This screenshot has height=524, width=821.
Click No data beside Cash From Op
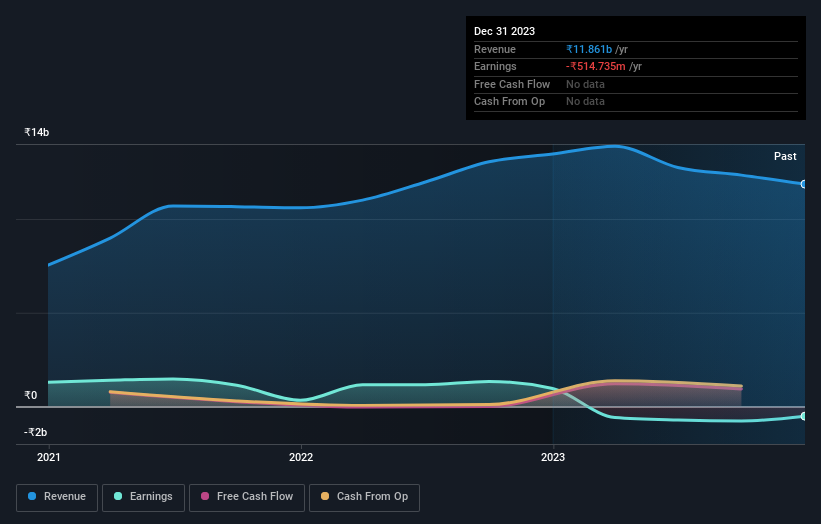(x=585, y=102)
